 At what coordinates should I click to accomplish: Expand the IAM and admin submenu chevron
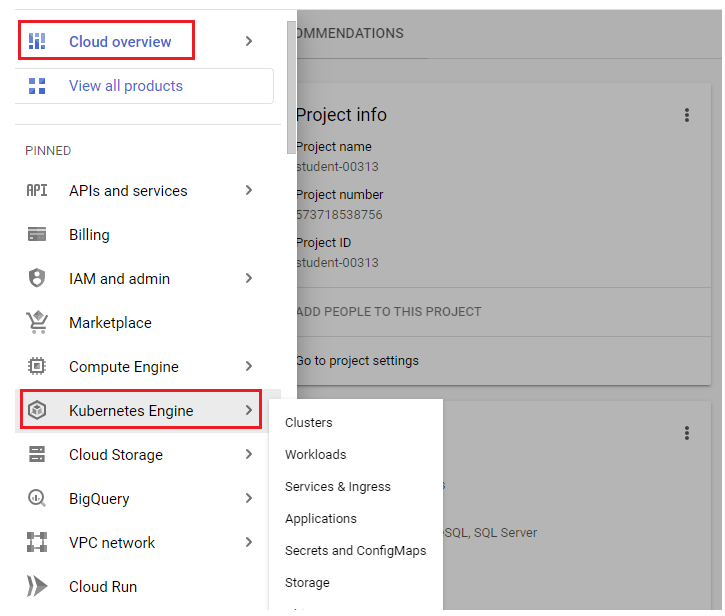pos(249,278)
